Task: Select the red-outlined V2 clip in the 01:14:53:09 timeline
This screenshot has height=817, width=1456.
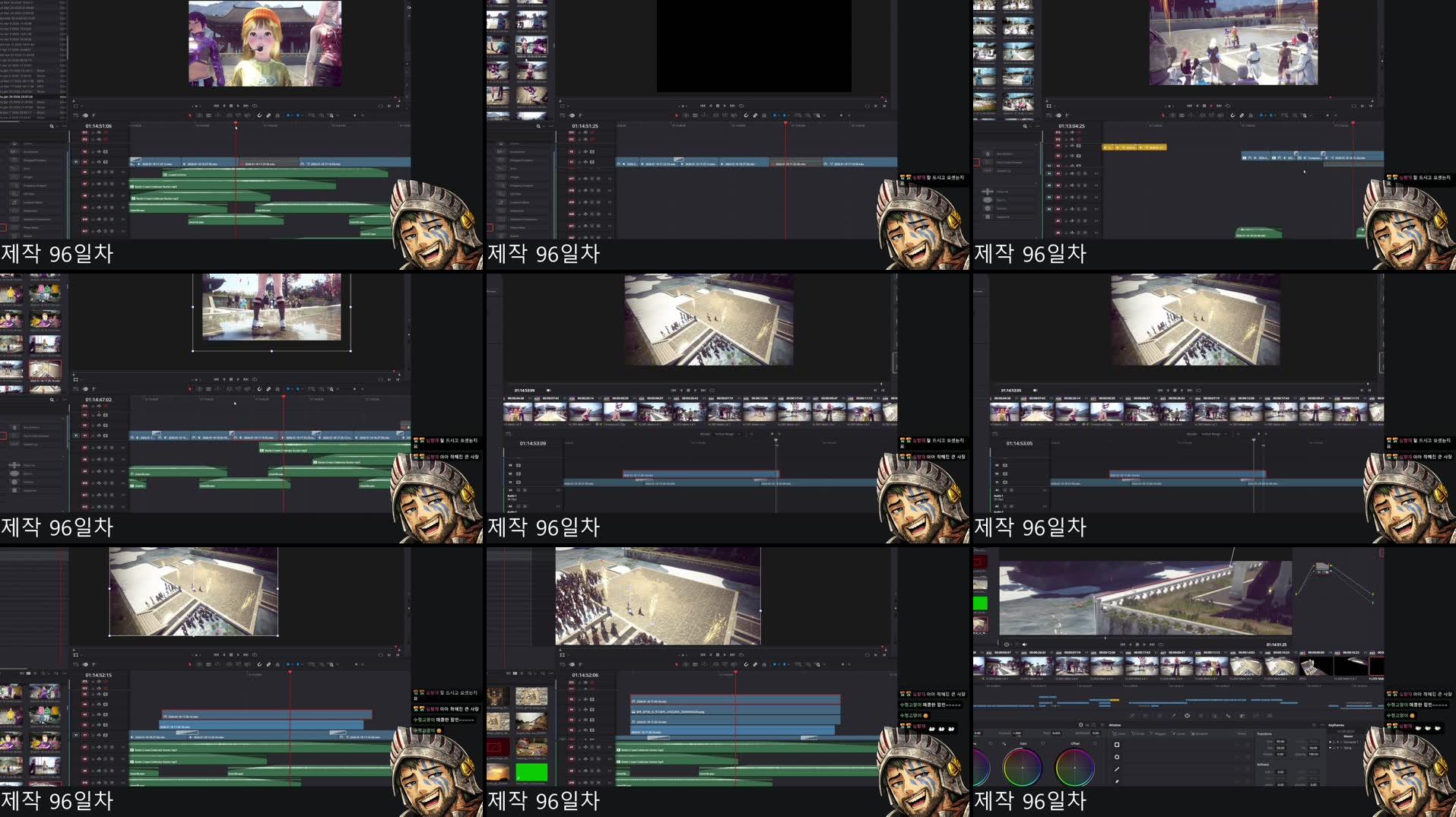Action: tap(701, 474)
